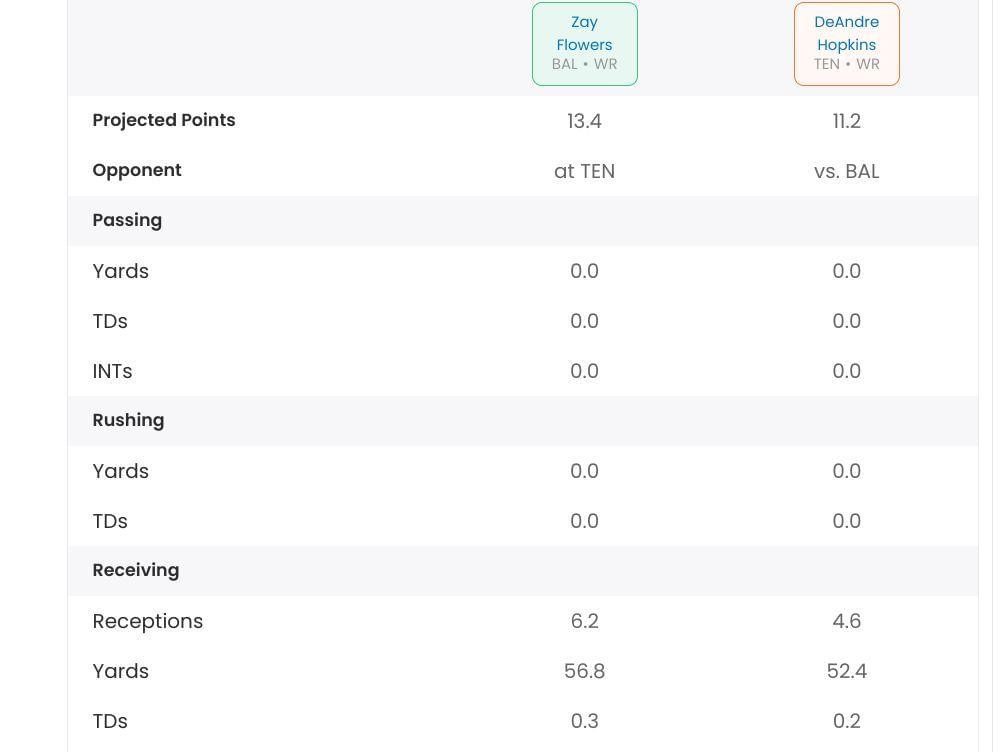
Task: Click the Opponent row label
Action: [x=137, y=170]
